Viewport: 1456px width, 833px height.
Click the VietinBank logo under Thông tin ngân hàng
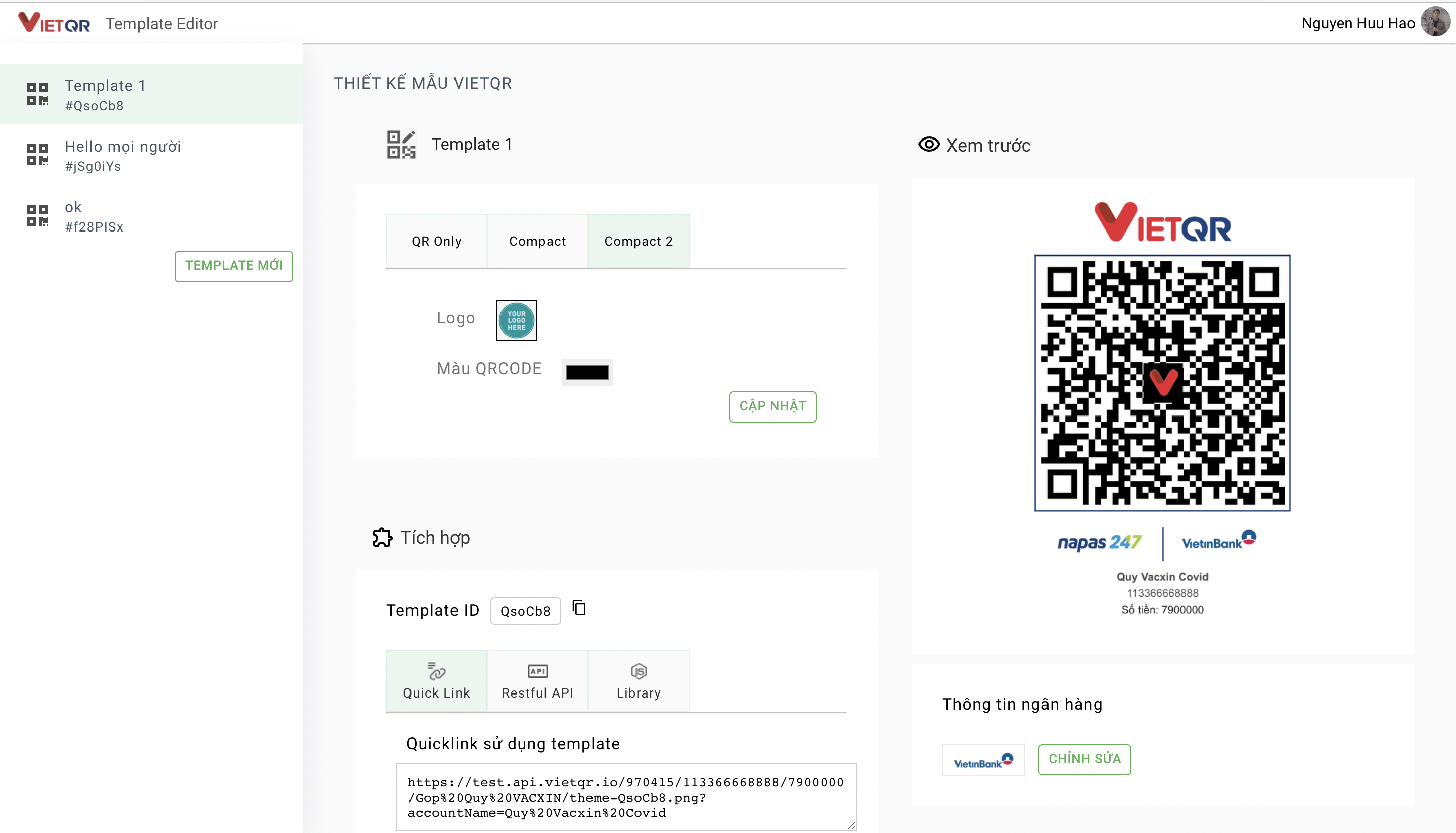(x=983, y=760)
